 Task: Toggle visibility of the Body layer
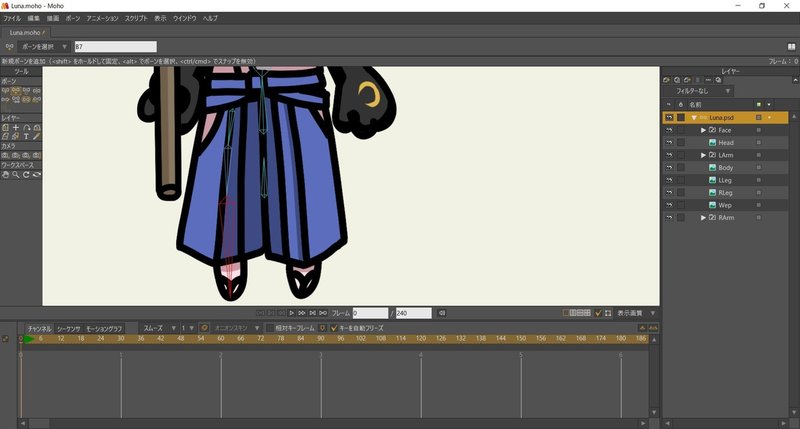tap(669, 167)
